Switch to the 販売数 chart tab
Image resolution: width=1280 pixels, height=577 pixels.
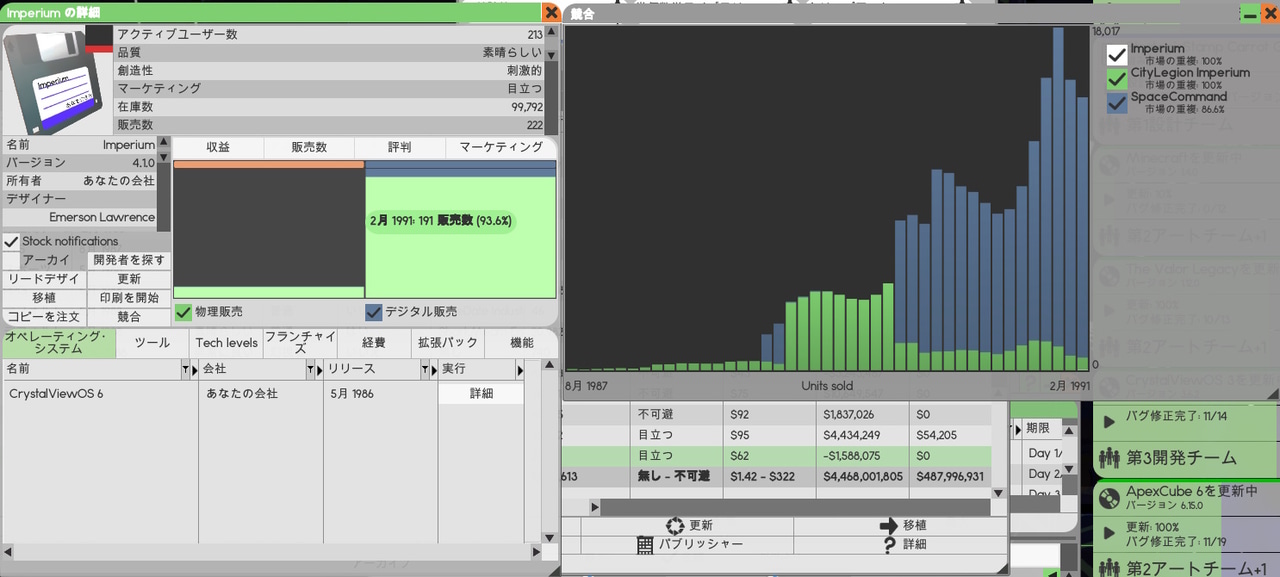point(309,148)
